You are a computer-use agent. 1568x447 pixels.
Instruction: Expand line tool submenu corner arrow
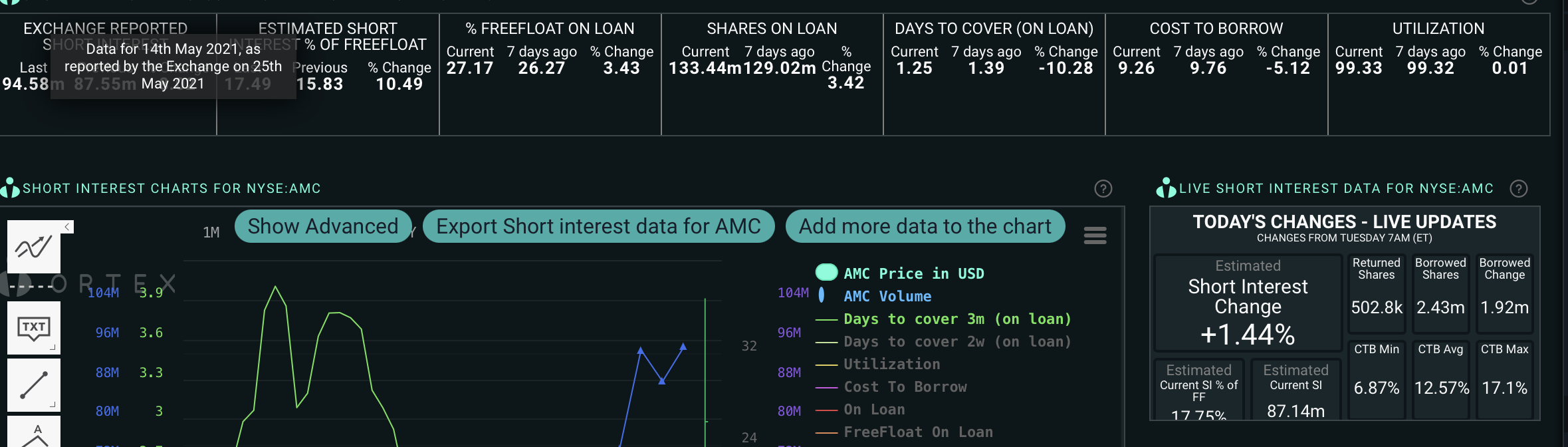(53, 404)
